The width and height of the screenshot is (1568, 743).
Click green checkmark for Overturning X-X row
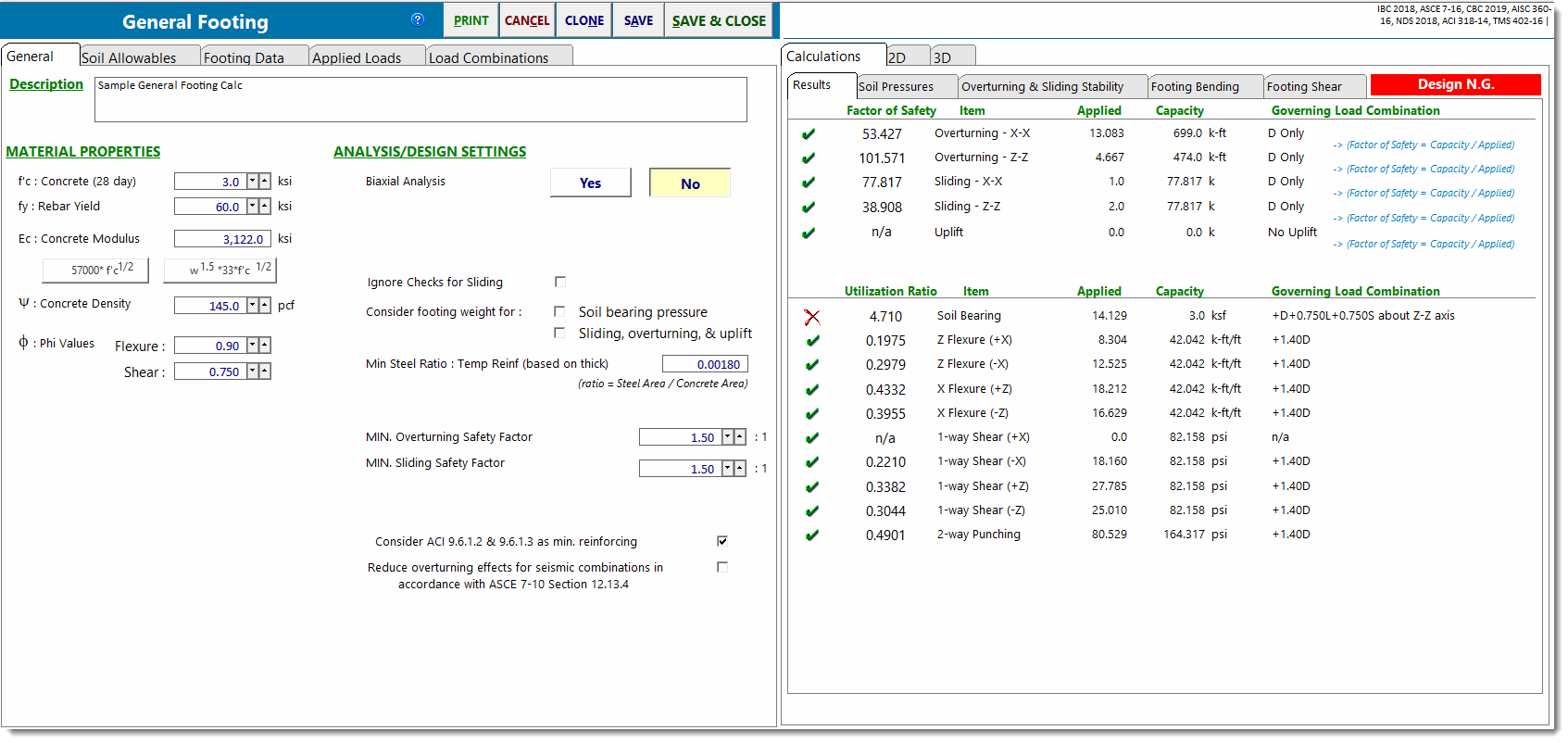click(809, 133)
